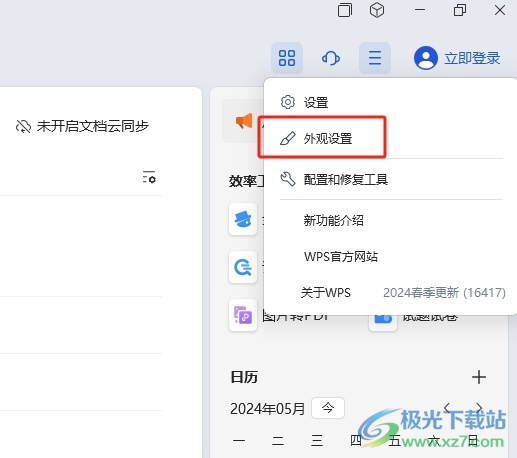Click the user avatar icon
This screenshot has height=458, width=517.
coord(426,58)
